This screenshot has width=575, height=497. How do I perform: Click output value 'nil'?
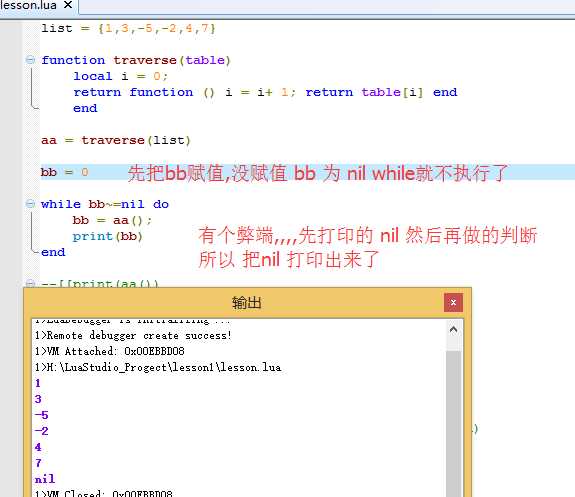click(45, 479)
